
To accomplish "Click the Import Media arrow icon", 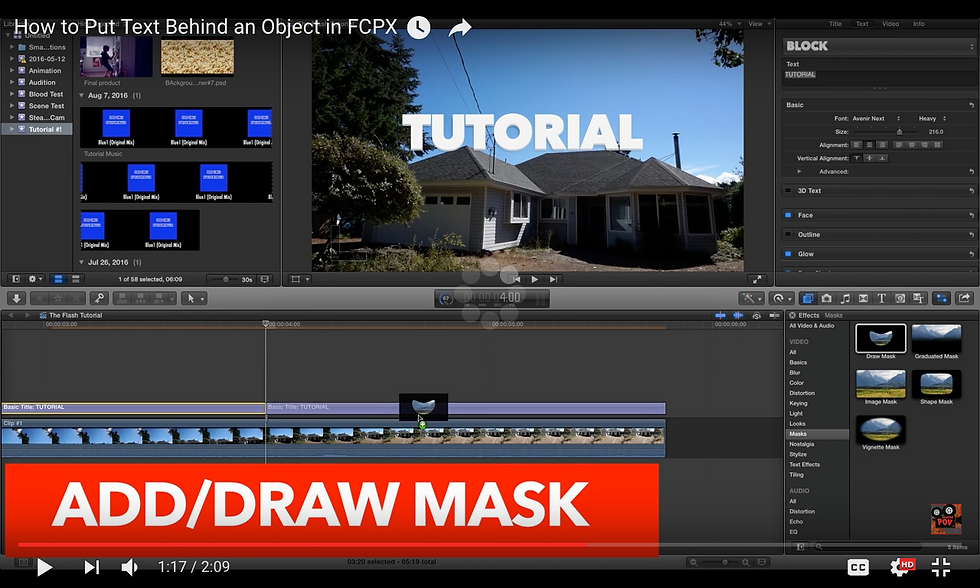I will point(16,299).
